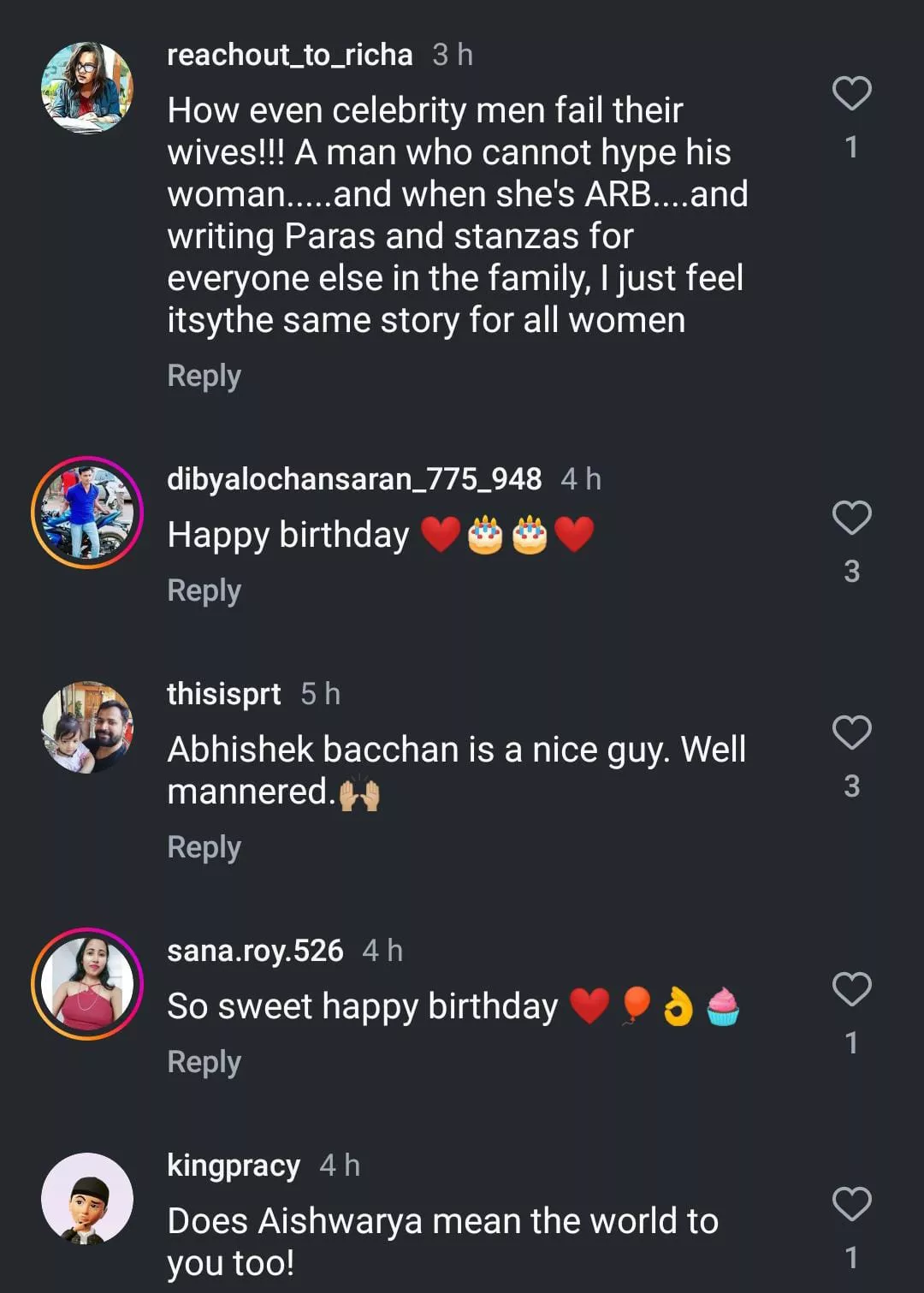Open kingpracy's avatar profile picture
The image size is (924, 1293).
[87, 1199]
